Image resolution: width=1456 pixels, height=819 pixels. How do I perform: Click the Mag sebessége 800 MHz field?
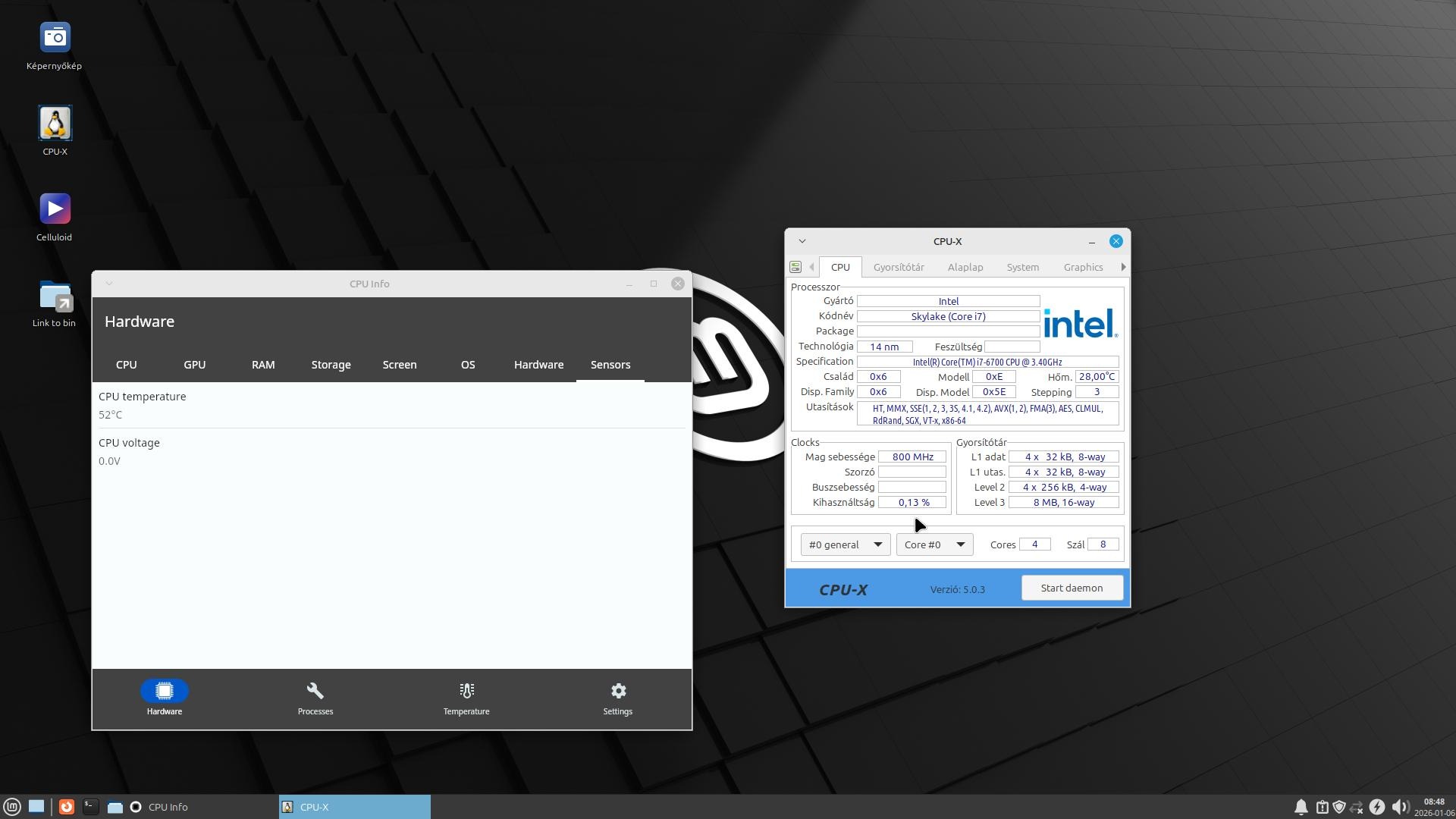pos(912,457)
